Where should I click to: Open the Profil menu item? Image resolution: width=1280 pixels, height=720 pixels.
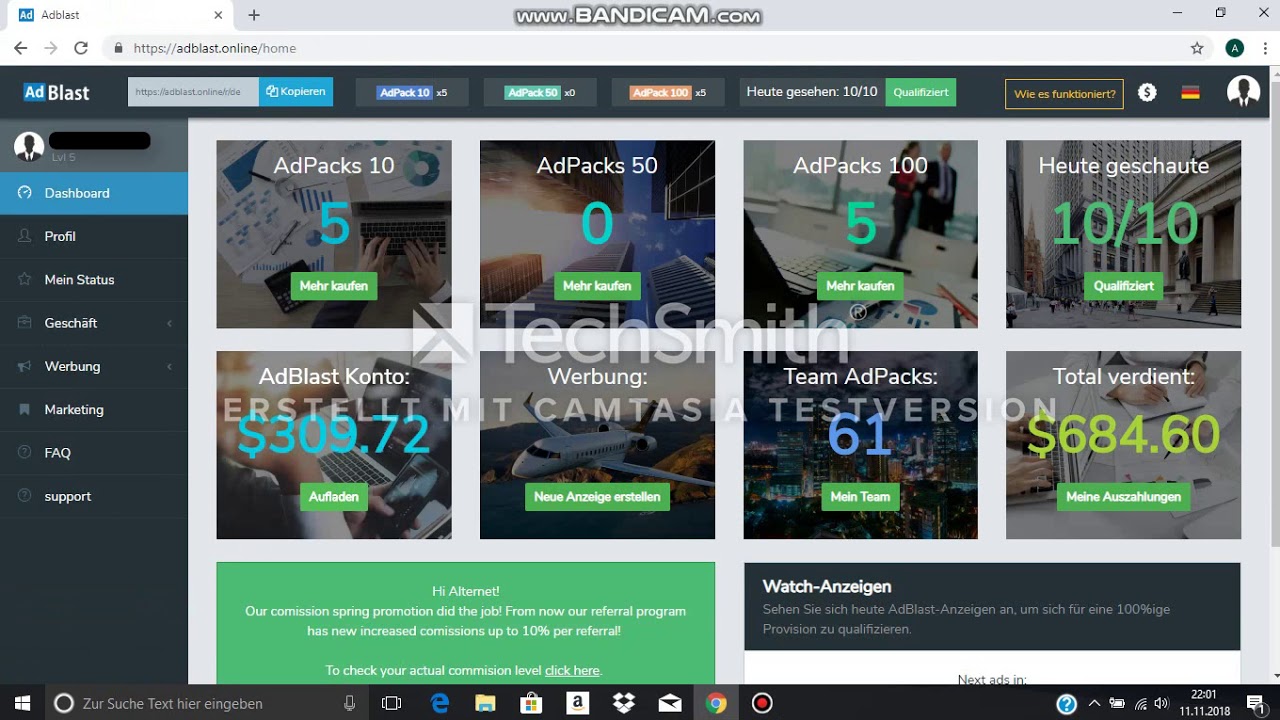pyautogui.click(x=94, y=236)
